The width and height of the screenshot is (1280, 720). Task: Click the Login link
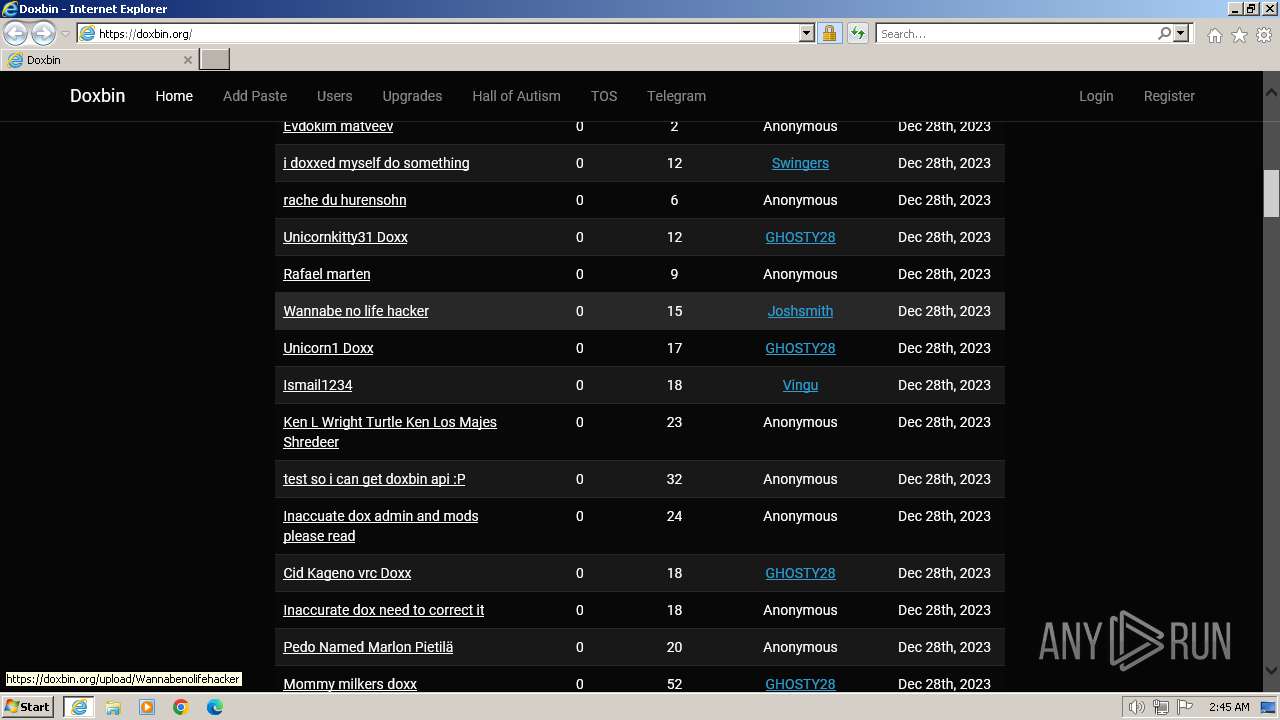click(x=1096, y=96)
